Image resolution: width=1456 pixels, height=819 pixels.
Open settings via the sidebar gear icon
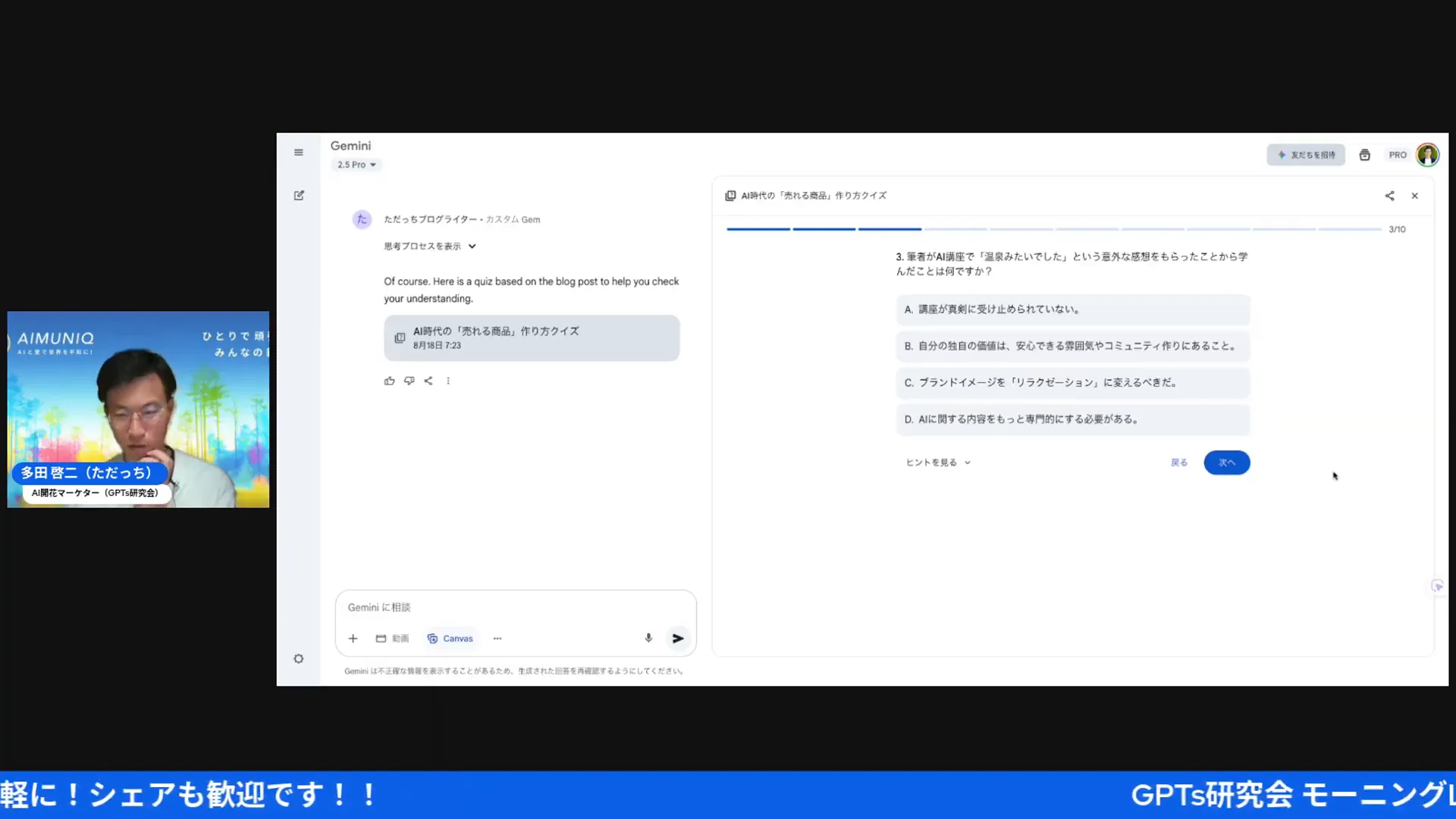[x=299, y=659]
